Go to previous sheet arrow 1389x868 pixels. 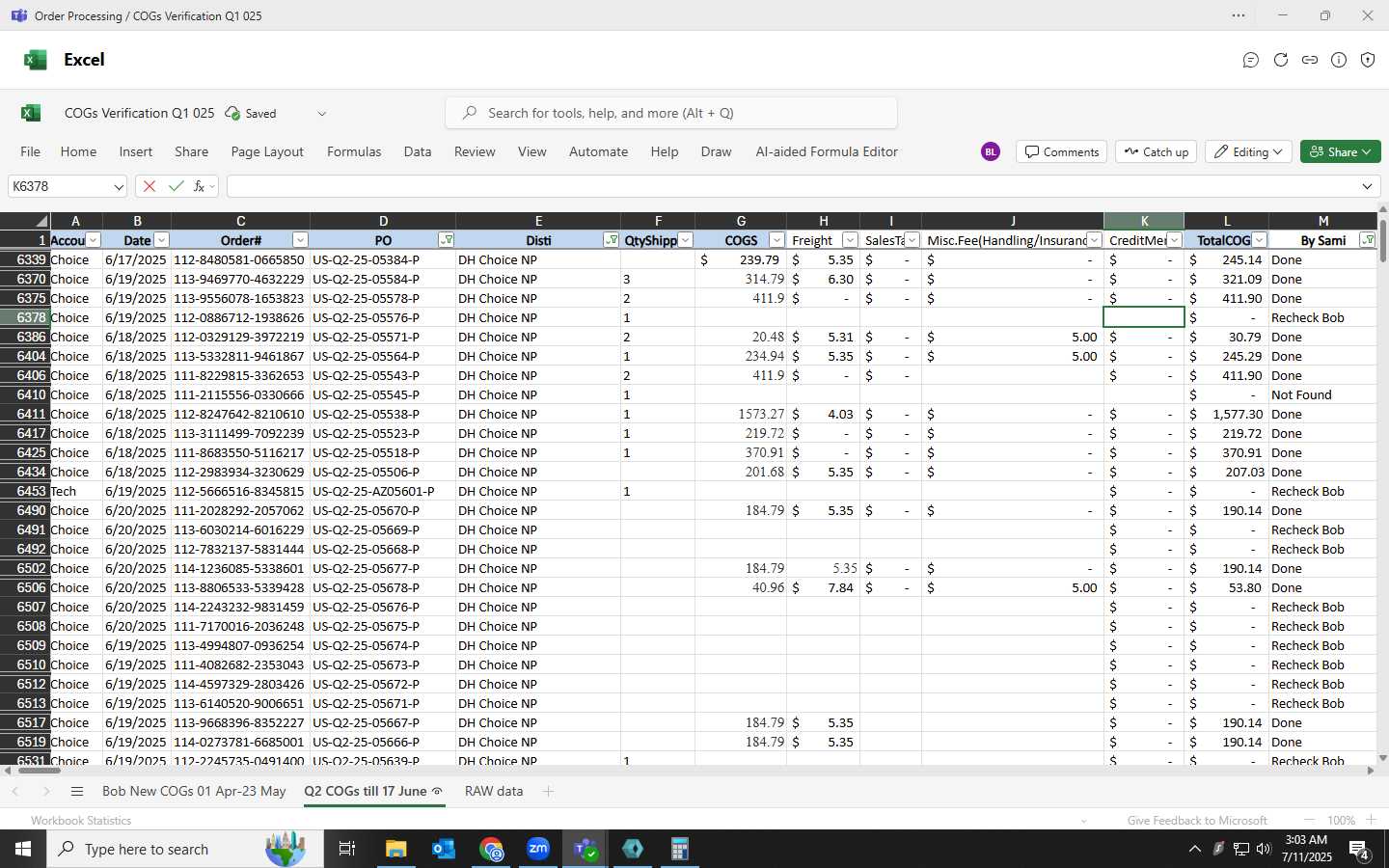[15, 791]
